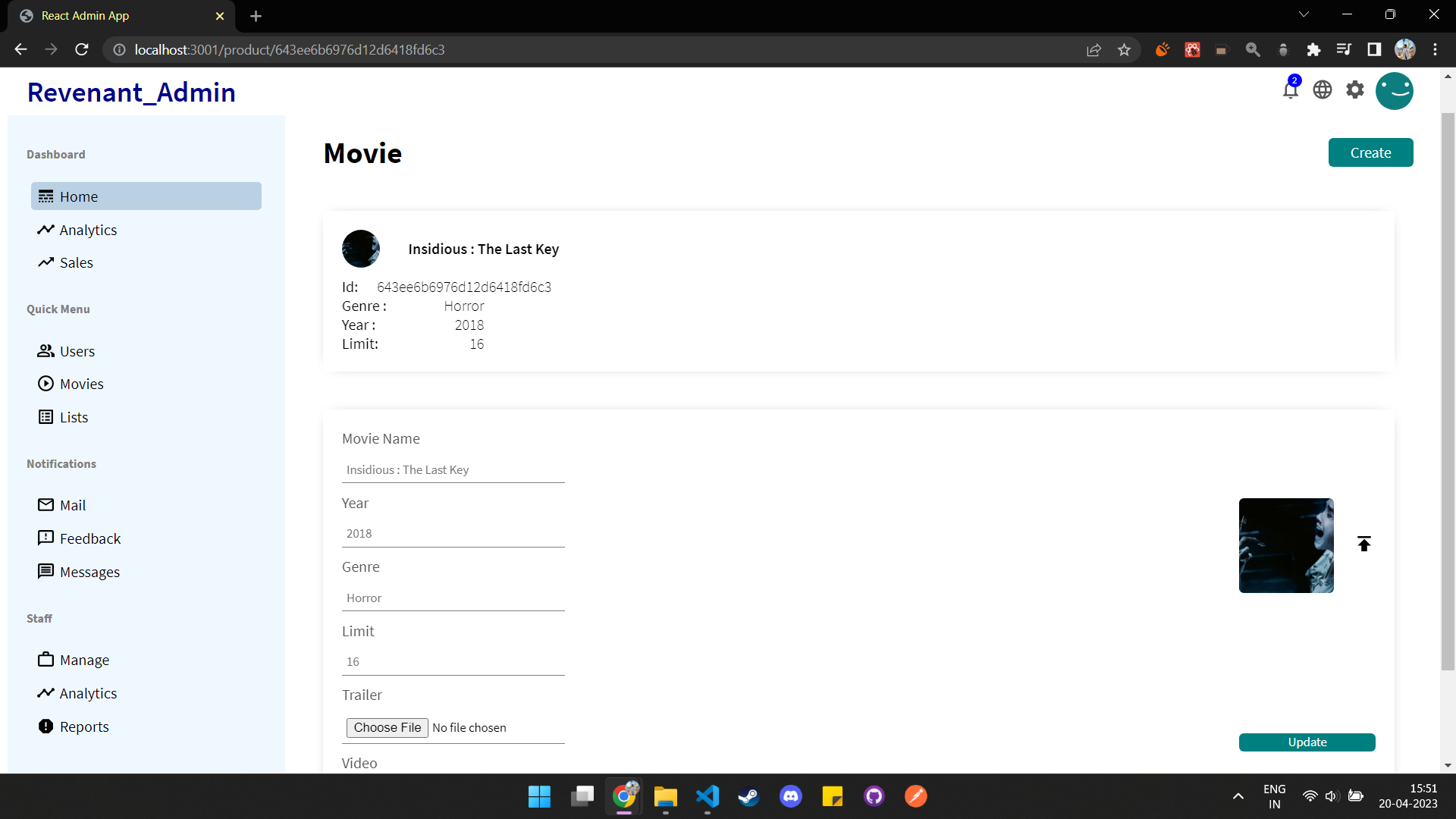Select the Sales dashboard item
The image size is (1456, 819).
76,262
